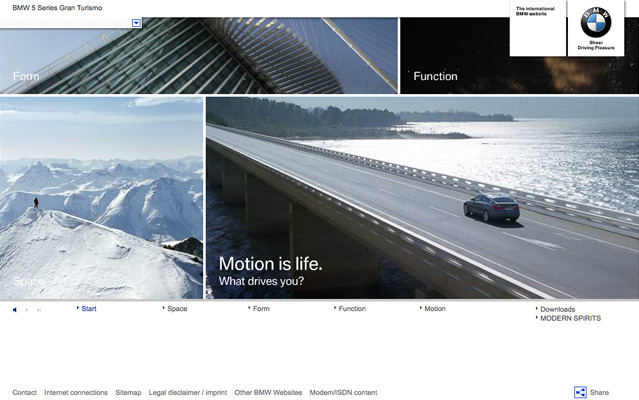Click the play arrow control

[27, 310]
